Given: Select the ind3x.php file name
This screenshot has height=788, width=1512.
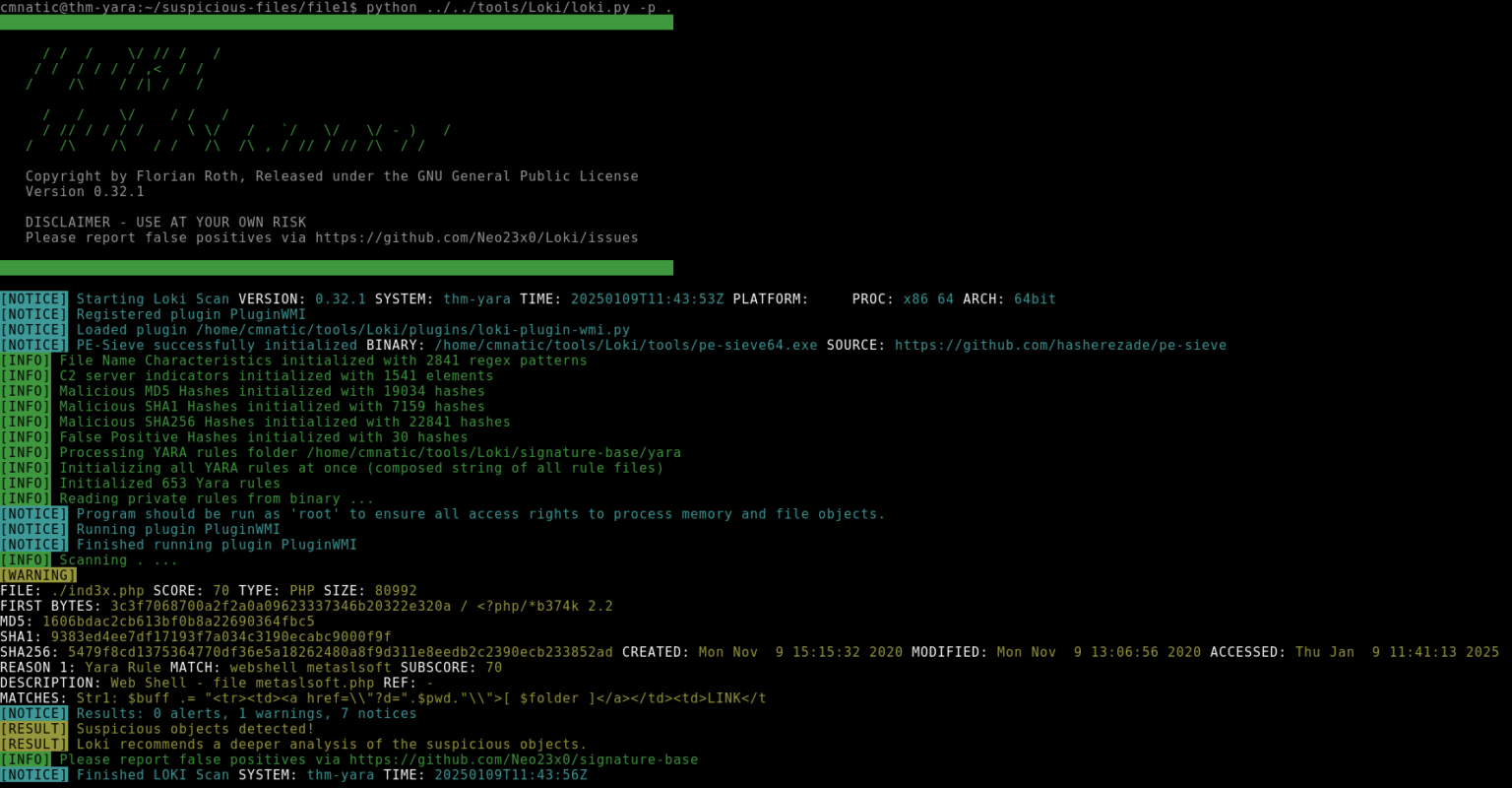Looking at the screenshot, I should tap(94, 590).
